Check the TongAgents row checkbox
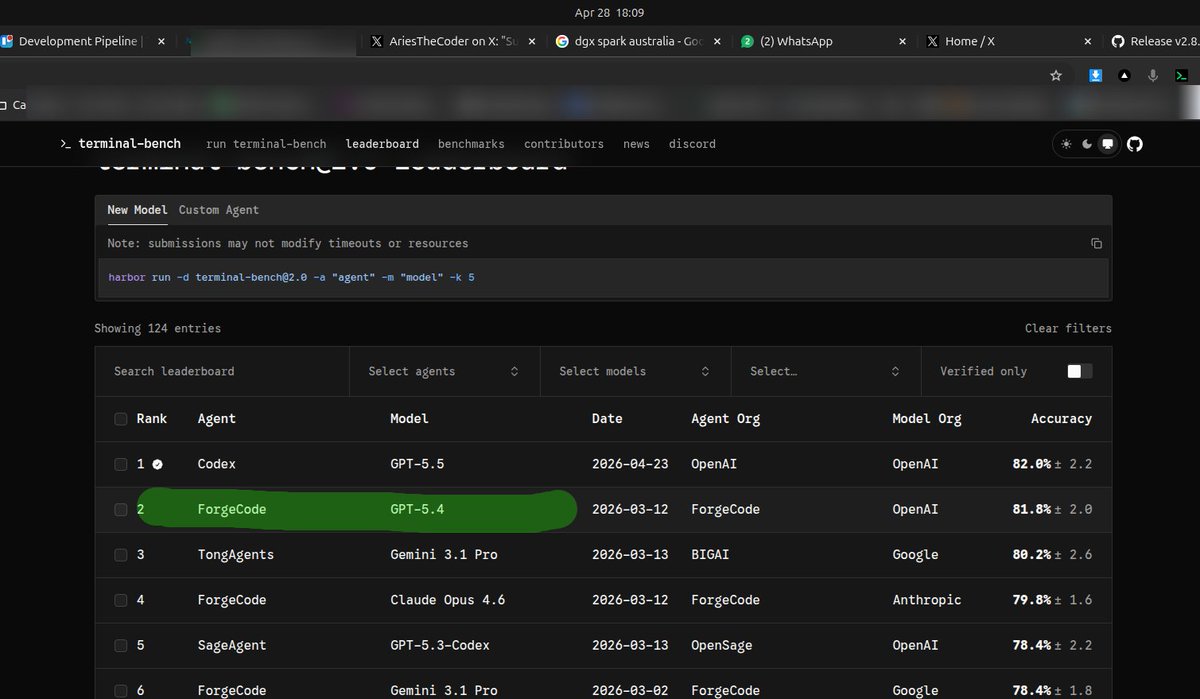Image resolution: width=1200 pixels, height=699 pixels. 121,554
